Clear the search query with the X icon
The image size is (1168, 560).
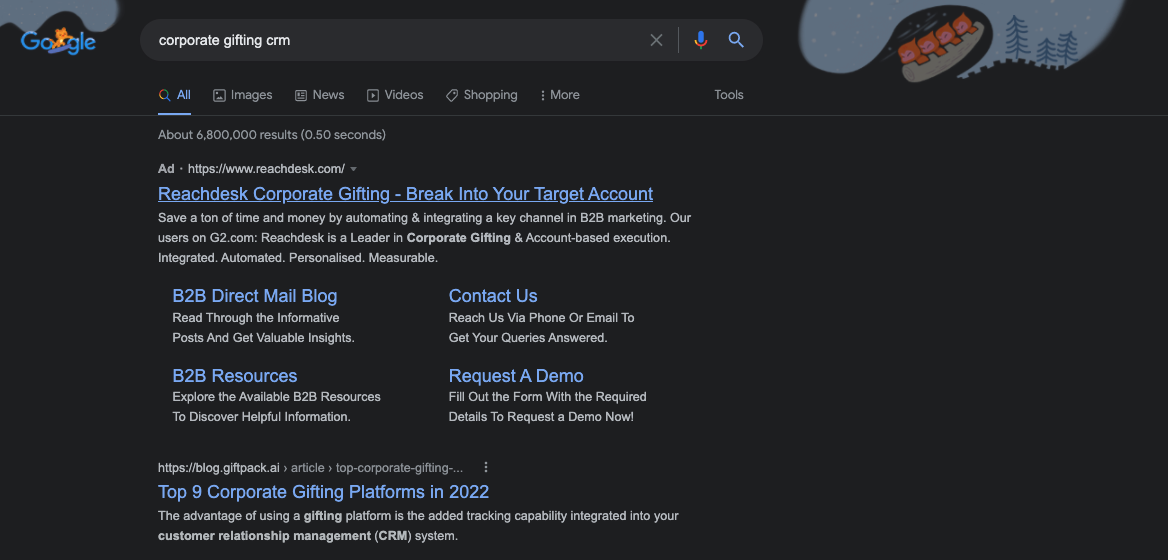656,40
